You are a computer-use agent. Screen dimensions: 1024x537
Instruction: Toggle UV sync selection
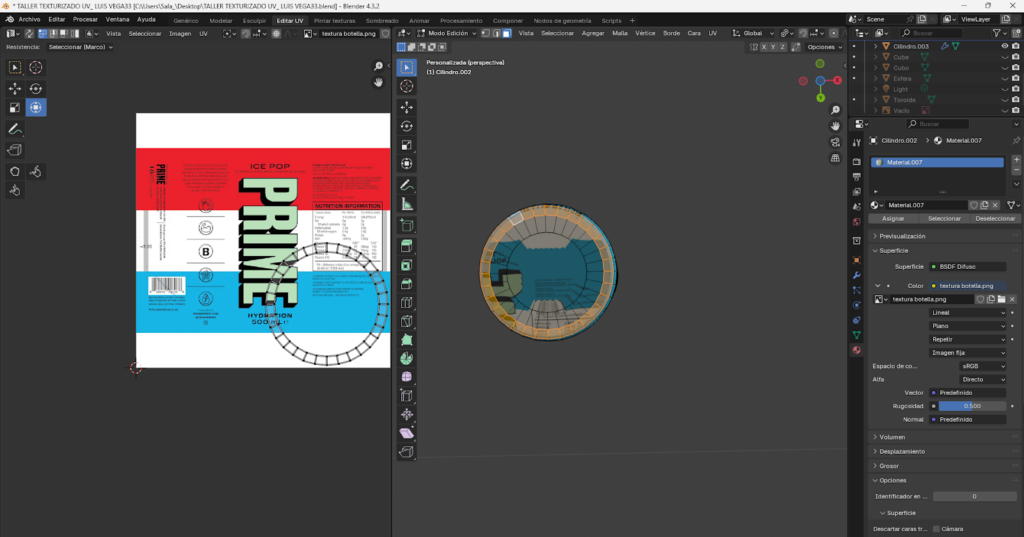(x=29, y=33)
